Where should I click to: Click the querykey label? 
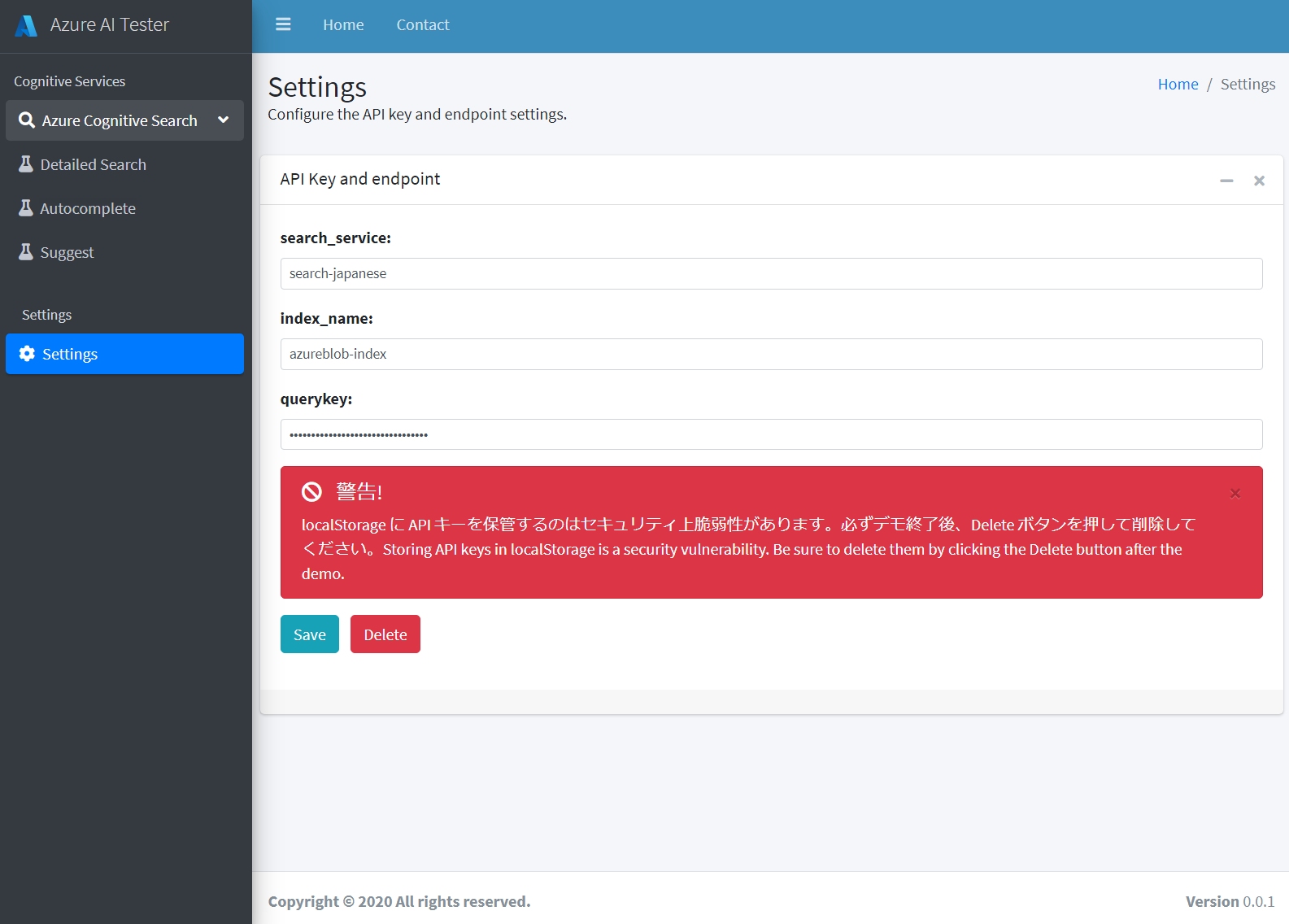pyautogui.click(x=316, y=399)
